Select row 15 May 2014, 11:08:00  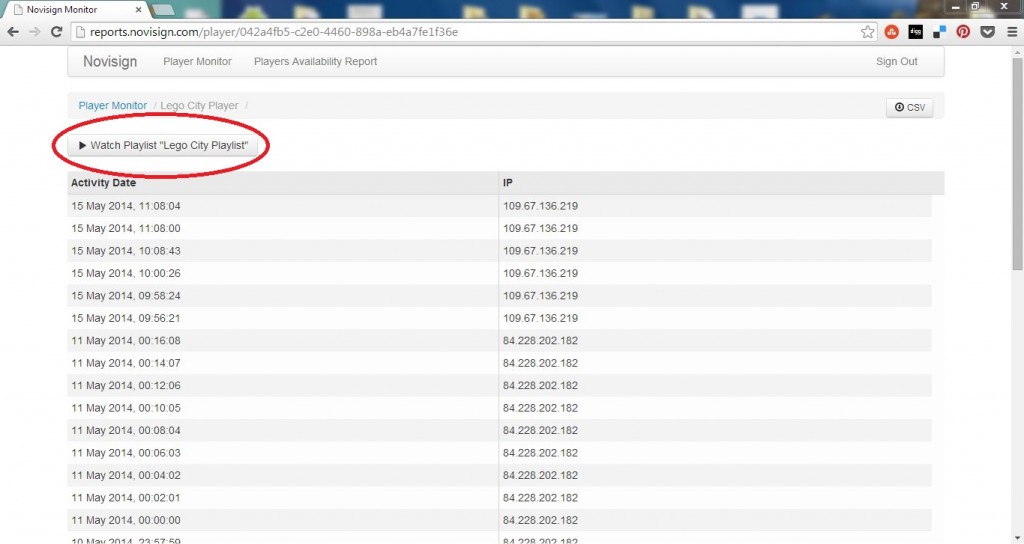500,228
